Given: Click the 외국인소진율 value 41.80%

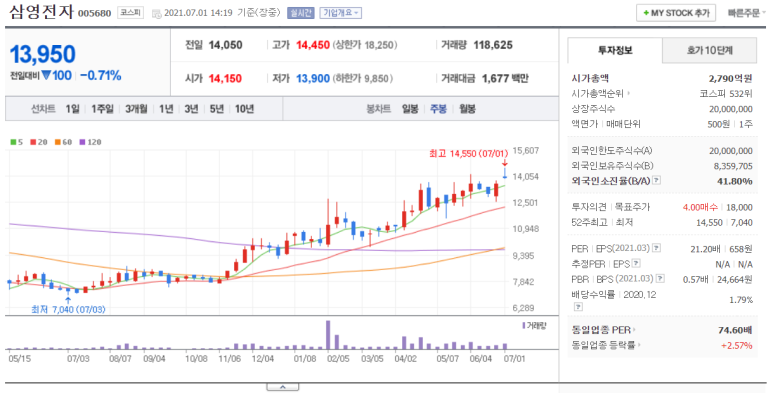Looking at the screenshot, I should point(735,181).
